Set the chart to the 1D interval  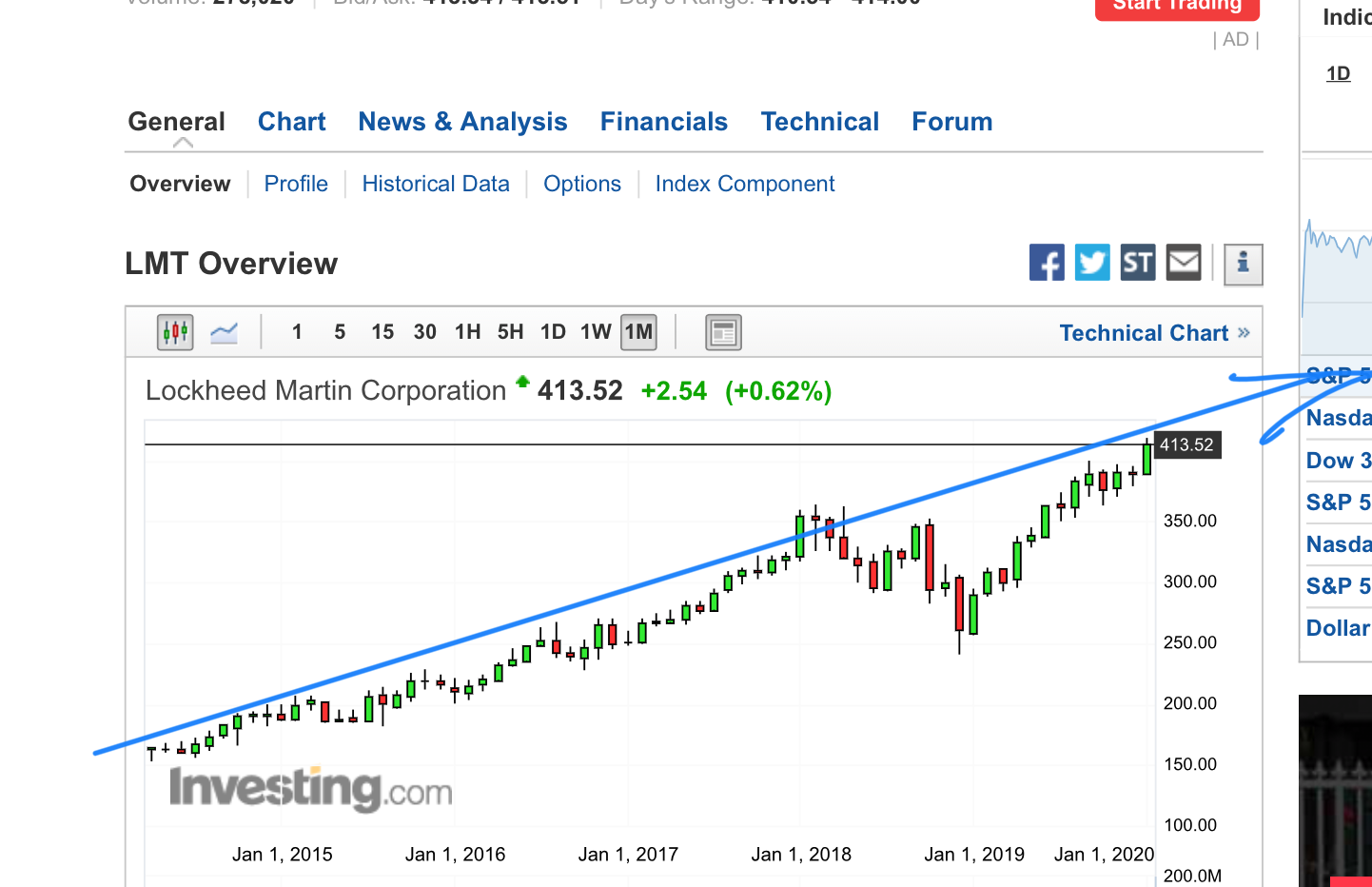tap(553, 332)
